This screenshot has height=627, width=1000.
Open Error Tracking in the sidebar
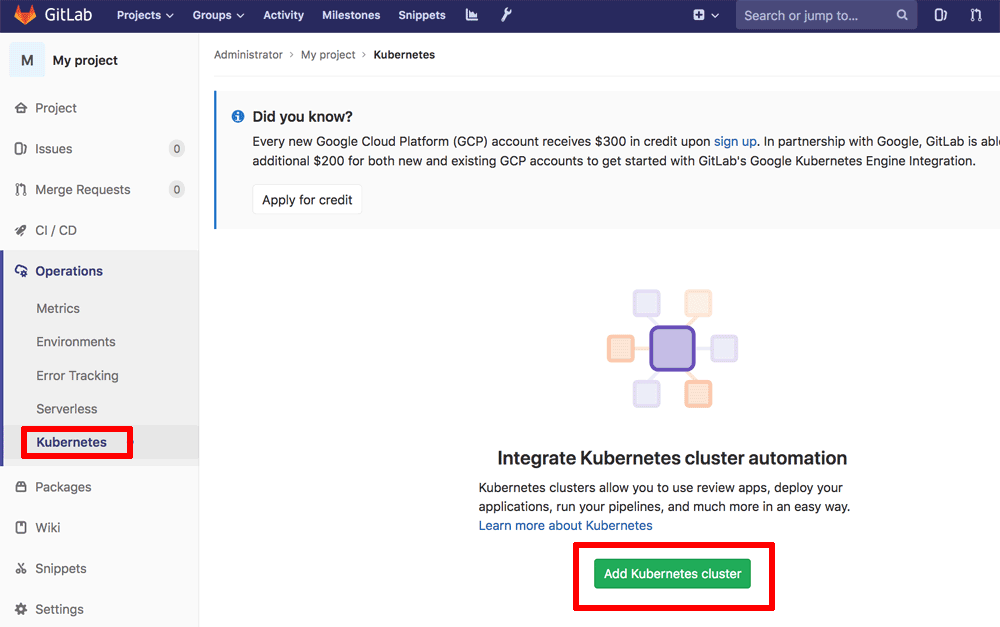77,375
